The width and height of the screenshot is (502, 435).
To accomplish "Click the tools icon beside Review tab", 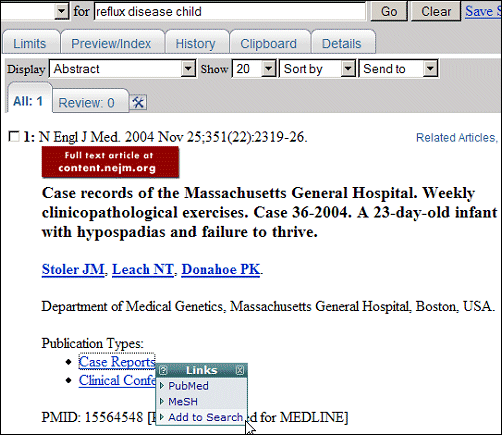I will [x=138, y=102].
